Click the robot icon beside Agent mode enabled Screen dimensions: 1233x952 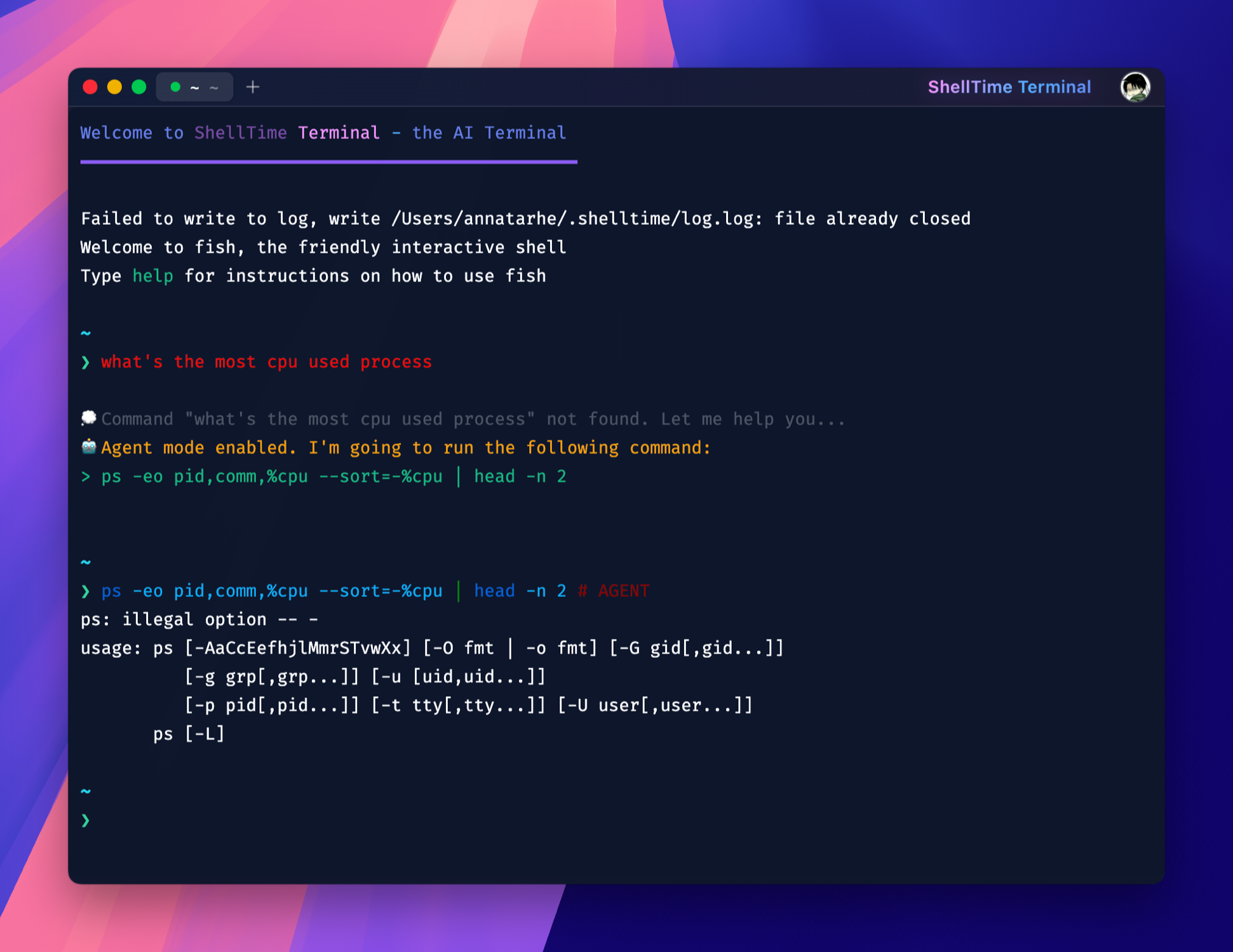[x=88, y=446]
